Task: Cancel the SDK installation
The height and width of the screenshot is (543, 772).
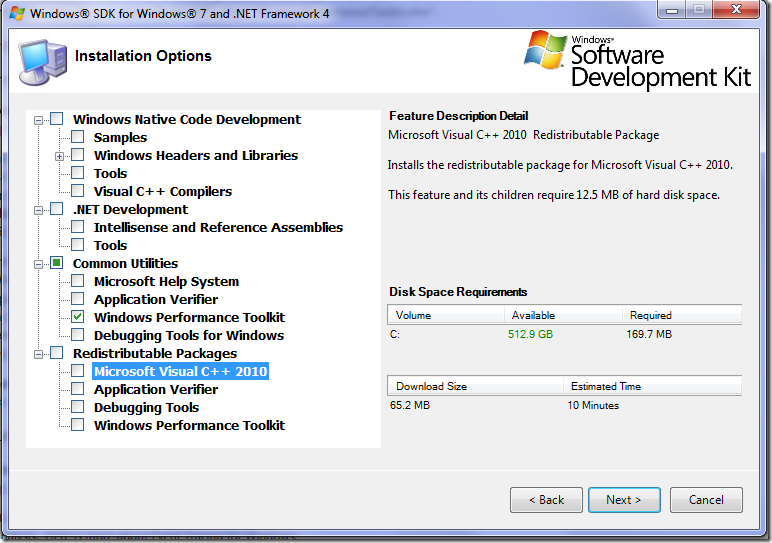Action: tap(706, 500)
